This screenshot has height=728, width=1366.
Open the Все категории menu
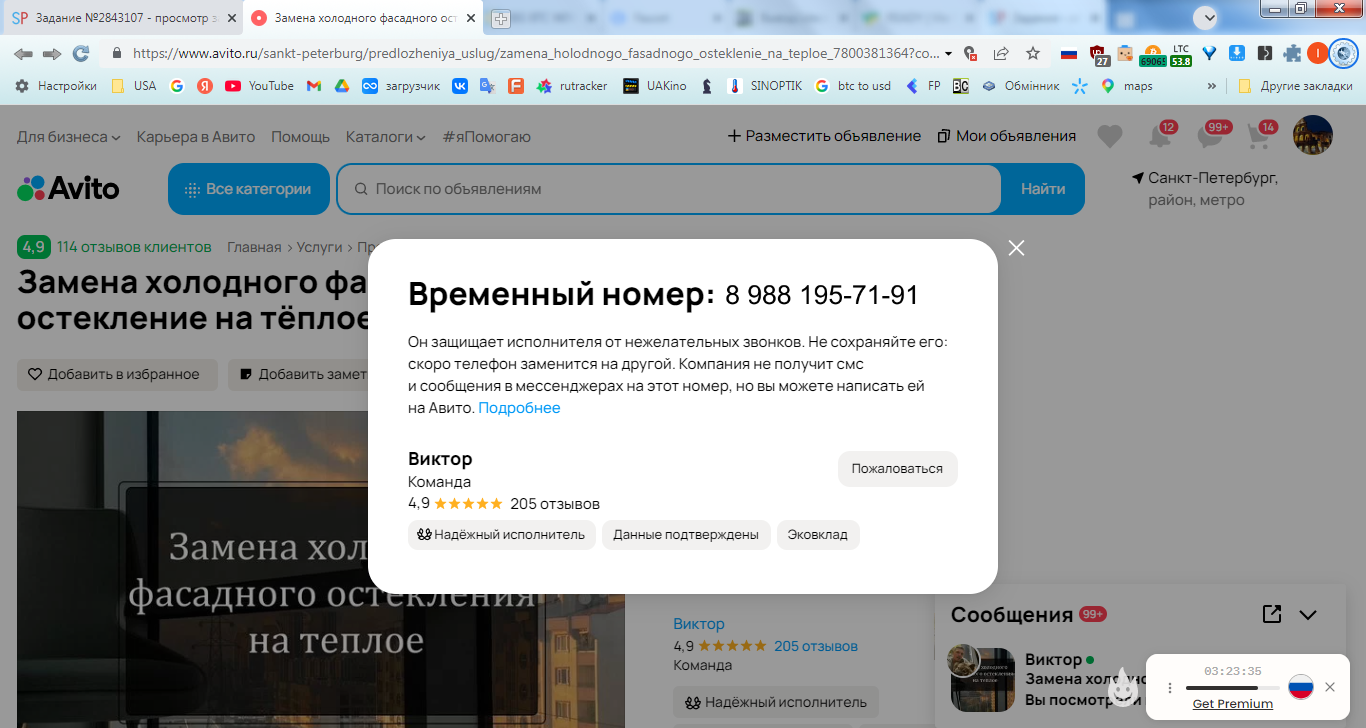click(249, 189)
